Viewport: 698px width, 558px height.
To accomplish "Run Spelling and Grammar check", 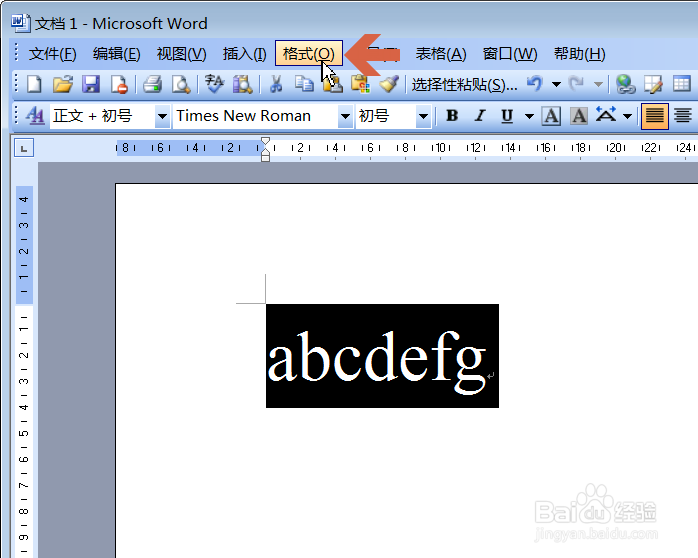I will [214, 84].
